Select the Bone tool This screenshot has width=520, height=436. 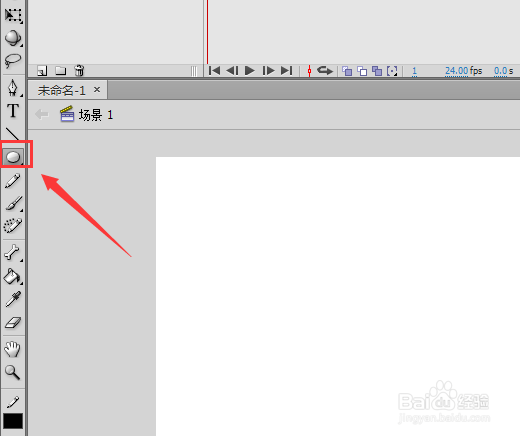click(x=13, y=252)
